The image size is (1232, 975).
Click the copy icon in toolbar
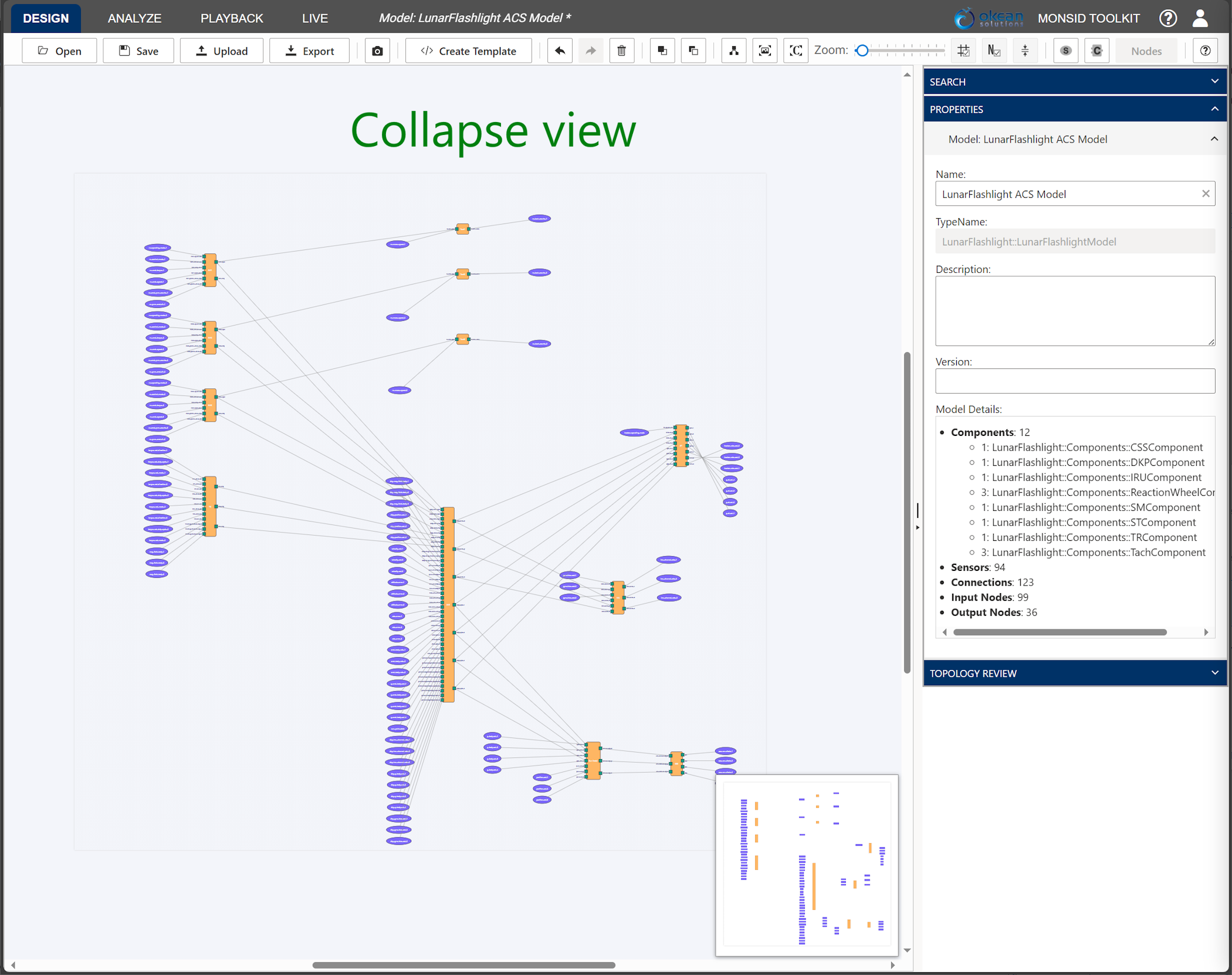[659, 50]
